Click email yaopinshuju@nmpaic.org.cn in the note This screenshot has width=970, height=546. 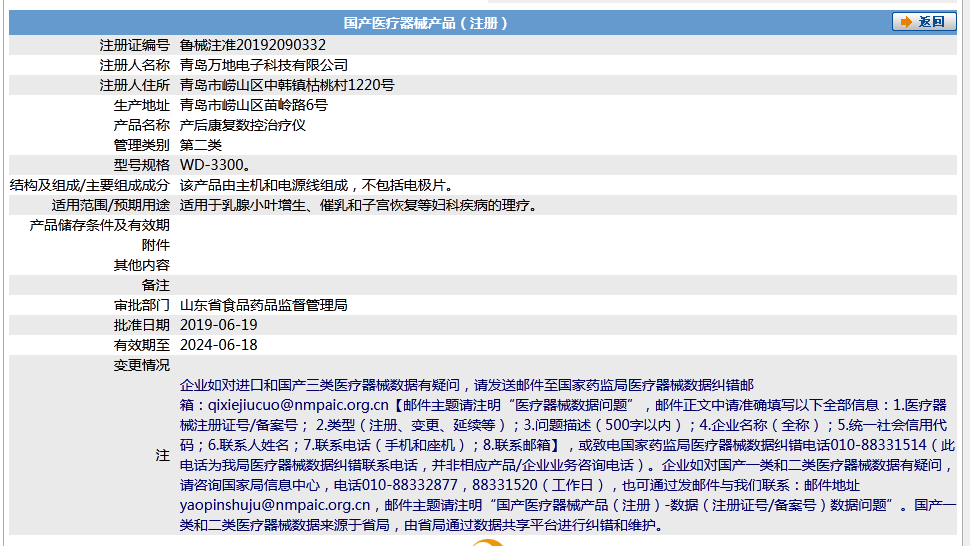(275, 505)
